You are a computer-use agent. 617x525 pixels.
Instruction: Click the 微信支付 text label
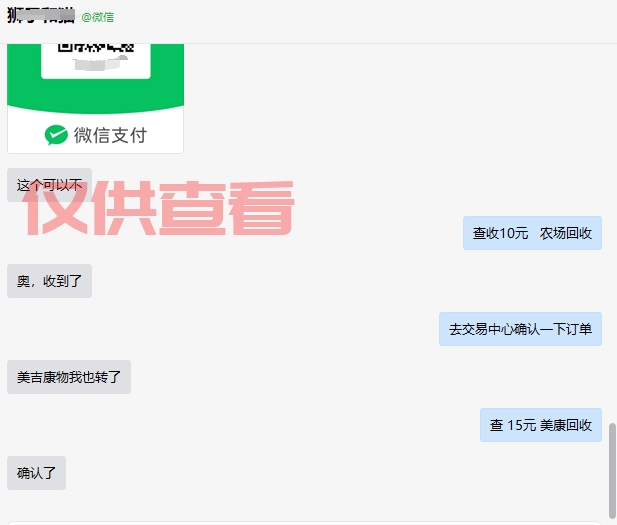110,135
